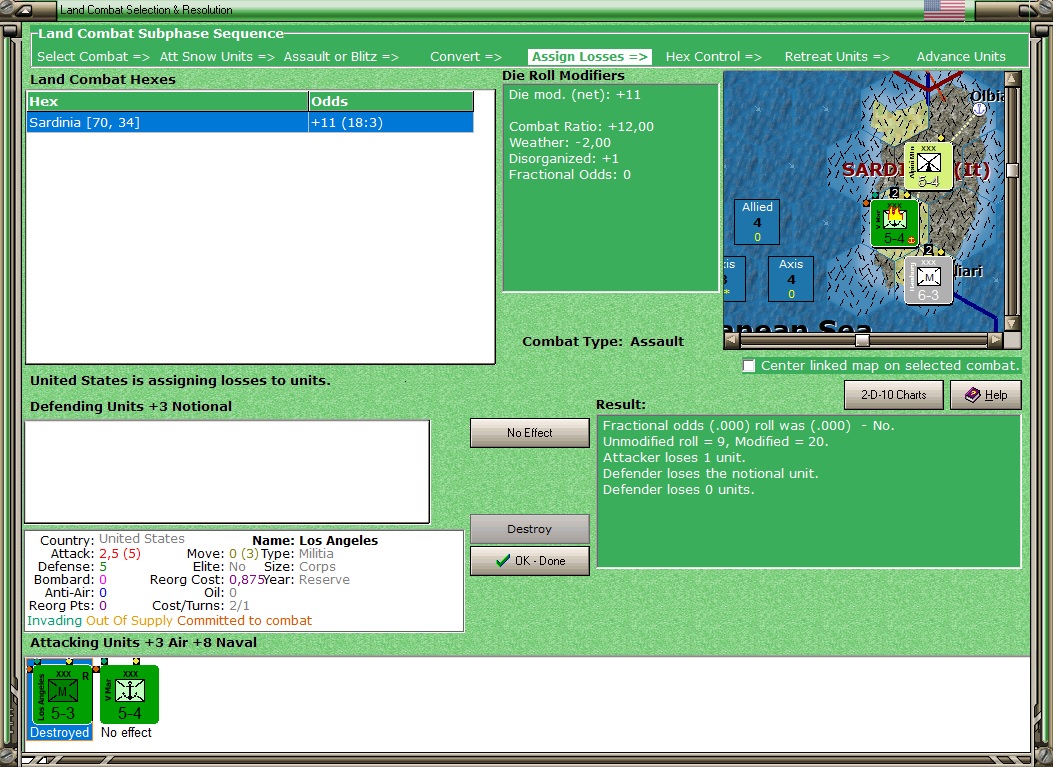Go to Hex Control subphase
The width and height of the screenshot is (1053, 767).
click(714, 56)
